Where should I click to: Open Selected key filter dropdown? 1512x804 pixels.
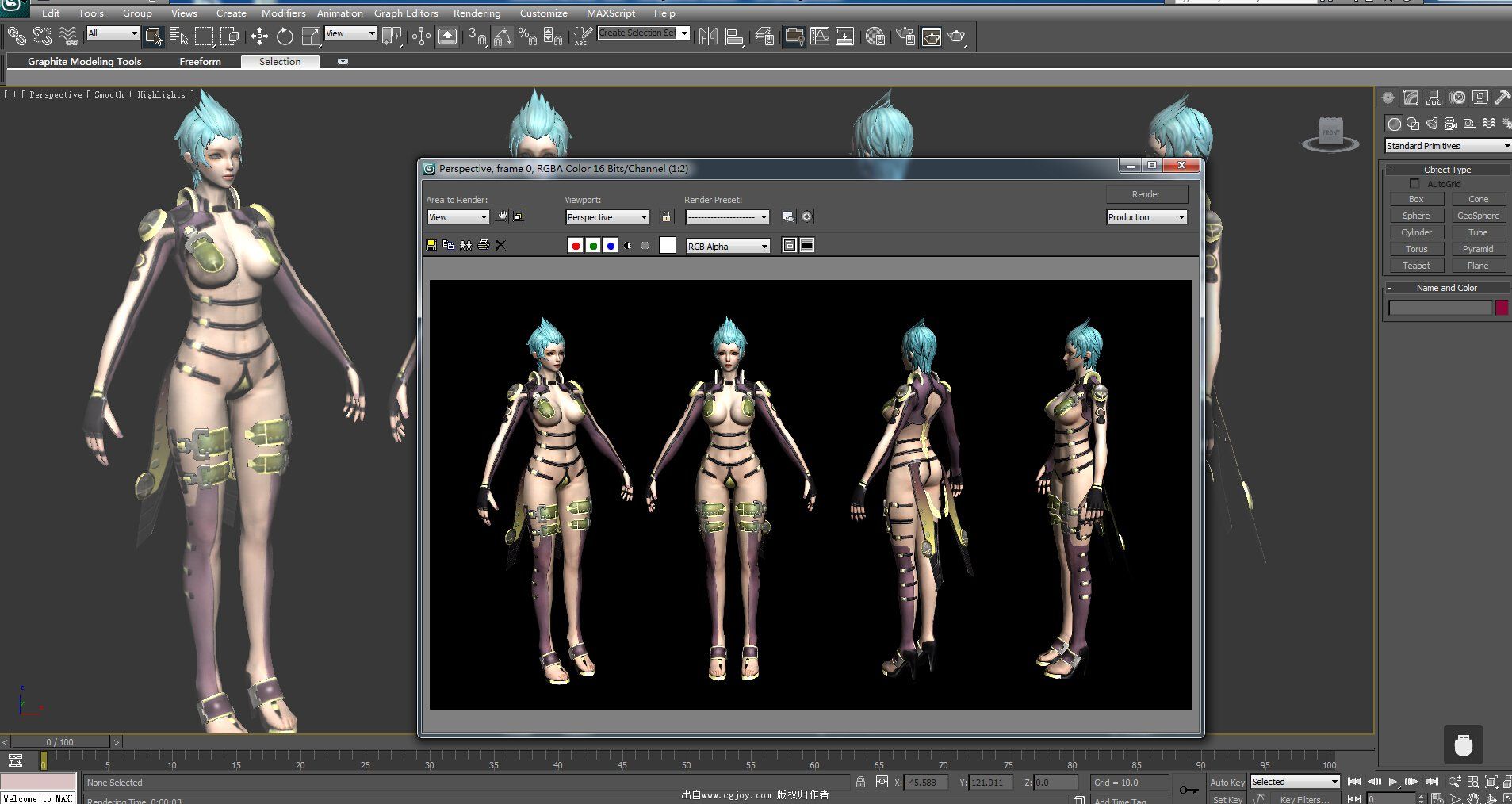1295,782
